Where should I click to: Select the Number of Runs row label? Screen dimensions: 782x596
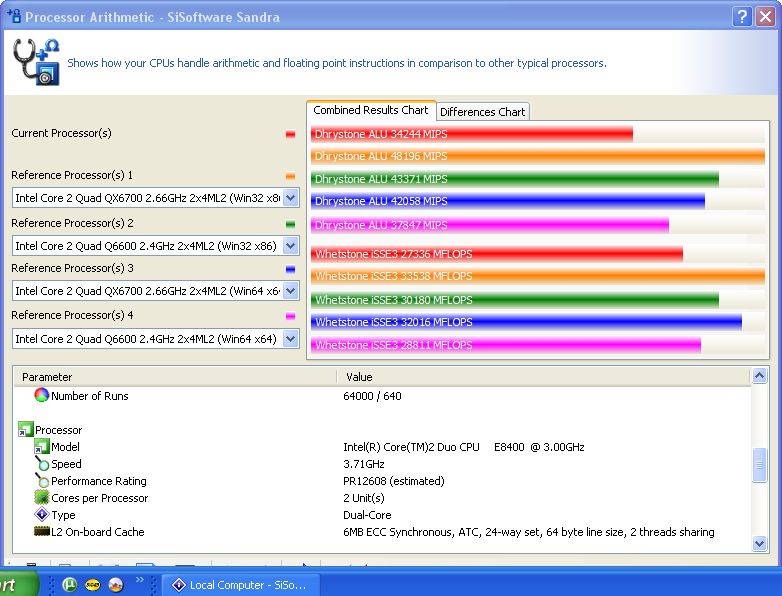90,396
